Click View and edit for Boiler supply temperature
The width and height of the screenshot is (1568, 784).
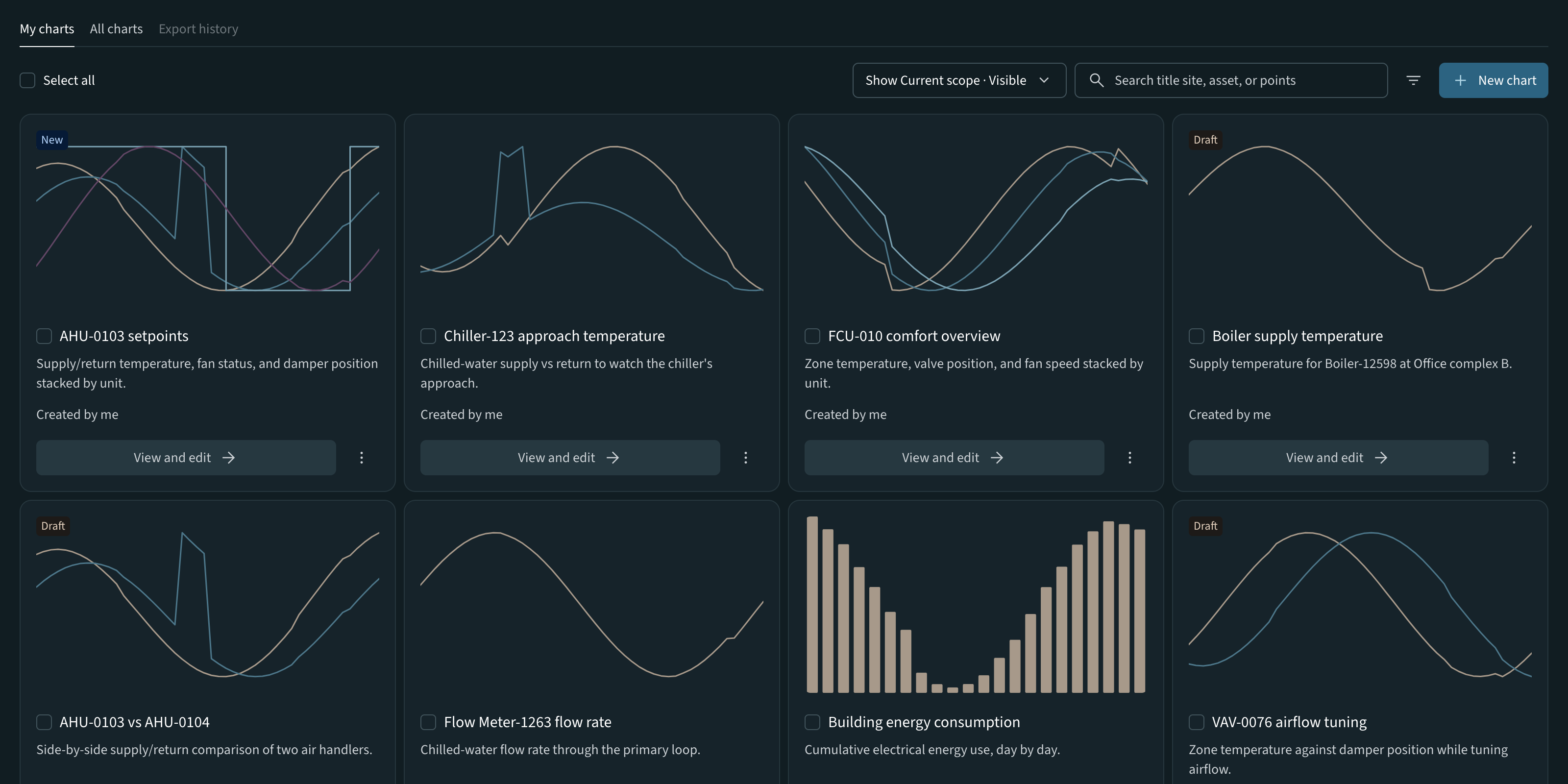click(x=1338, y=458)
